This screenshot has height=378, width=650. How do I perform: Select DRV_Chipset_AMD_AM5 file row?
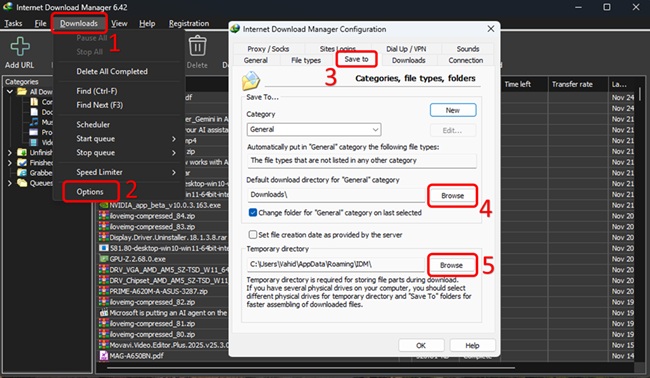164,281
